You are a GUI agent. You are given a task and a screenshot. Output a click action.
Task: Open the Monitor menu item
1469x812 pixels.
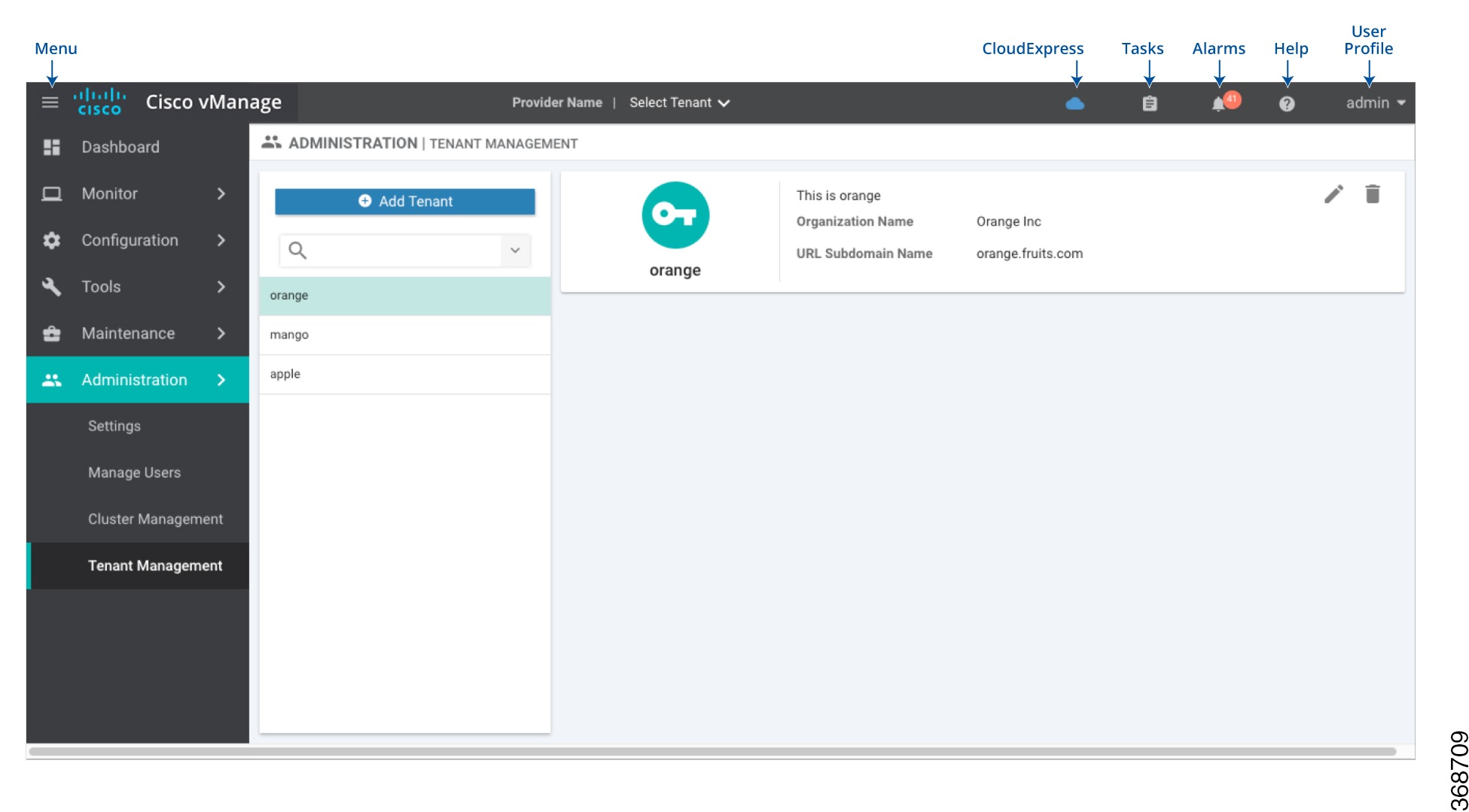138,193
